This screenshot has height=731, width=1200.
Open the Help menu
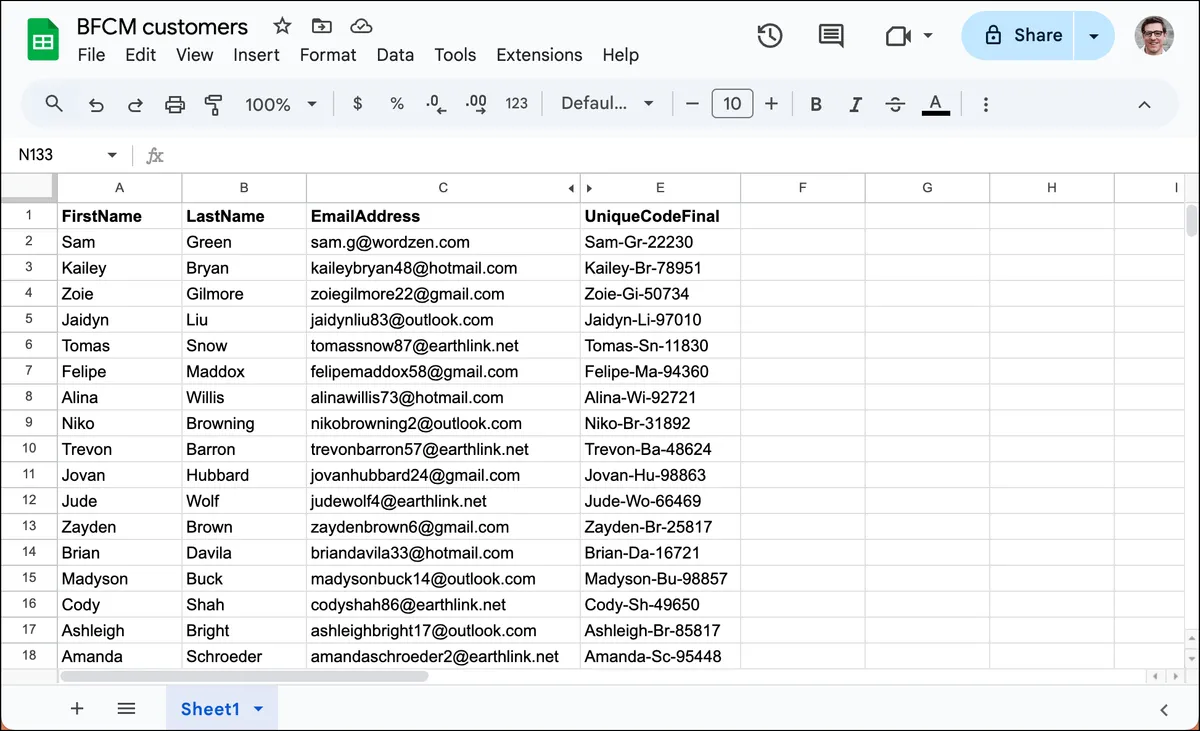click(620, 55)
